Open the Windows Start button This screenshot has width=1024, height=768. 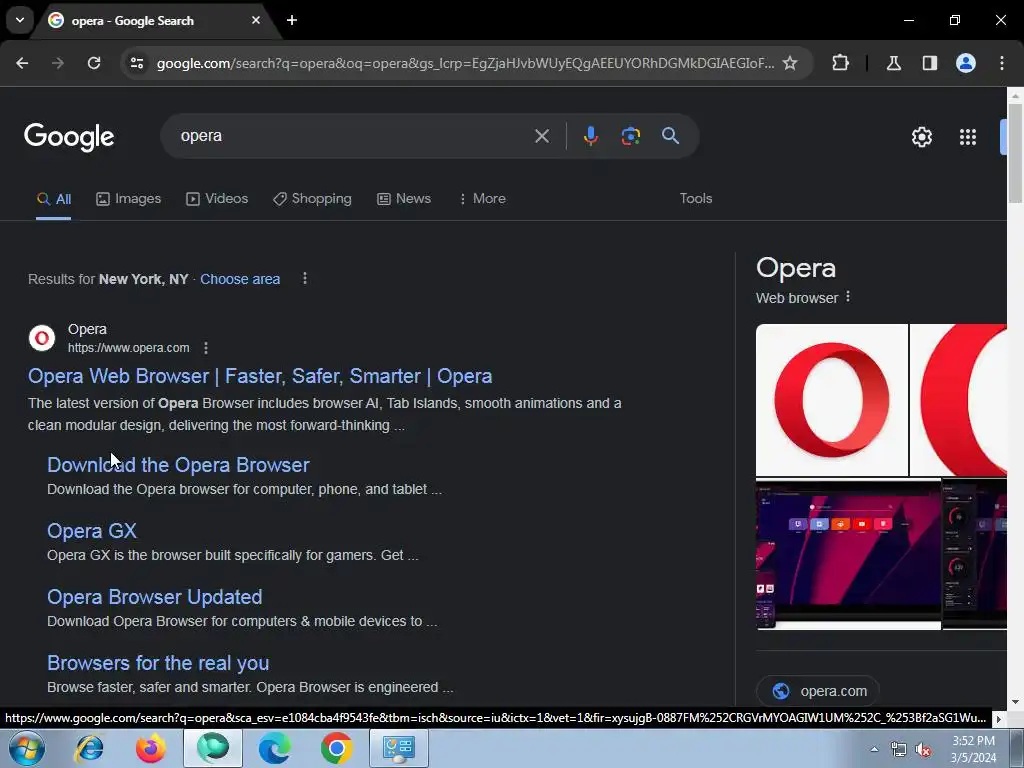coord(27,748)
